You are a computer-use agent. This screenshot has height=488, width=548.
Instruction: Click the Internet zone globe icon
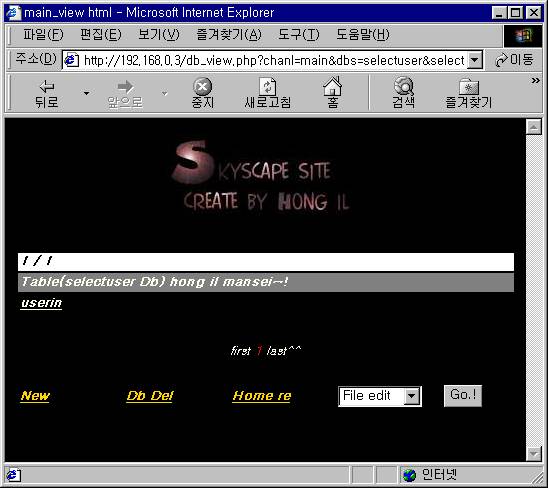409,475
